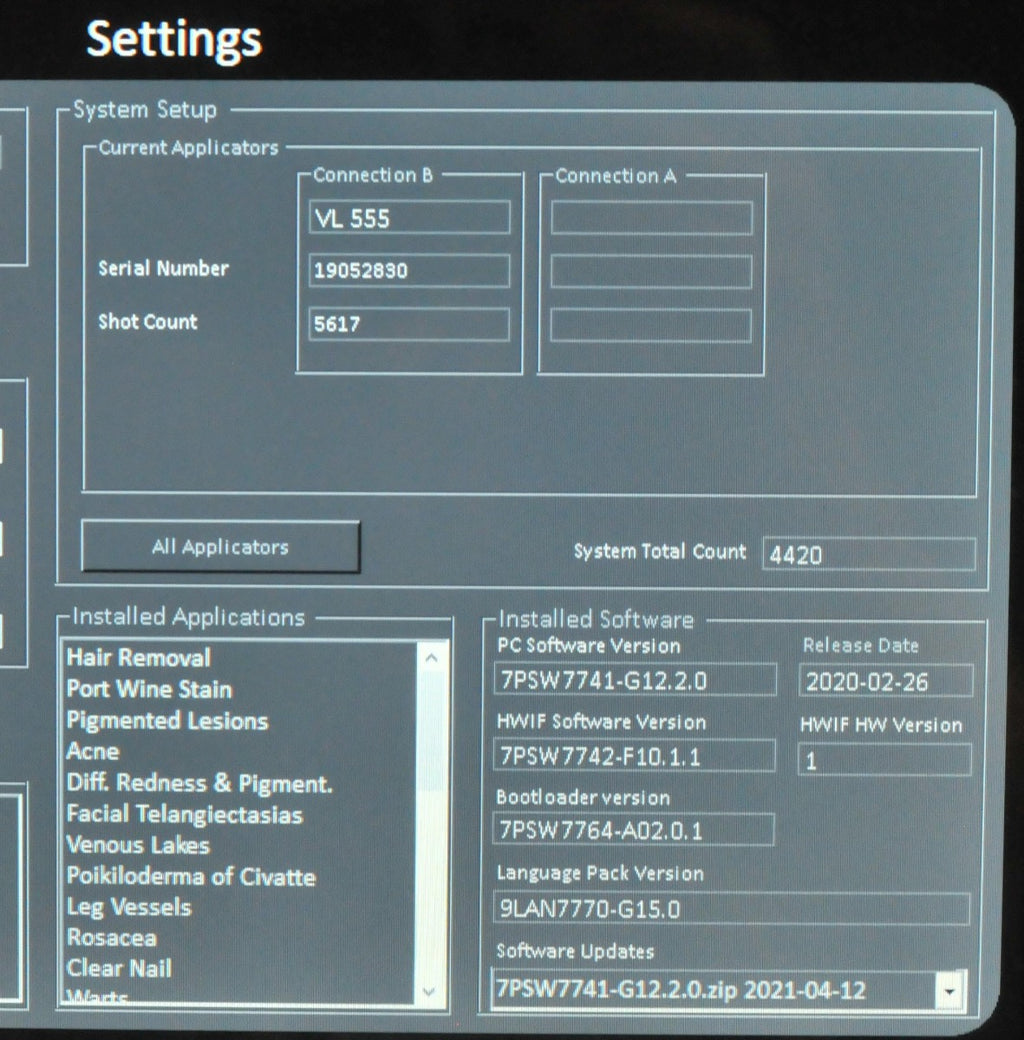Select Acne in the applications list
This screenshot has height=1040, width=1024.
click(x=93, y=751)
